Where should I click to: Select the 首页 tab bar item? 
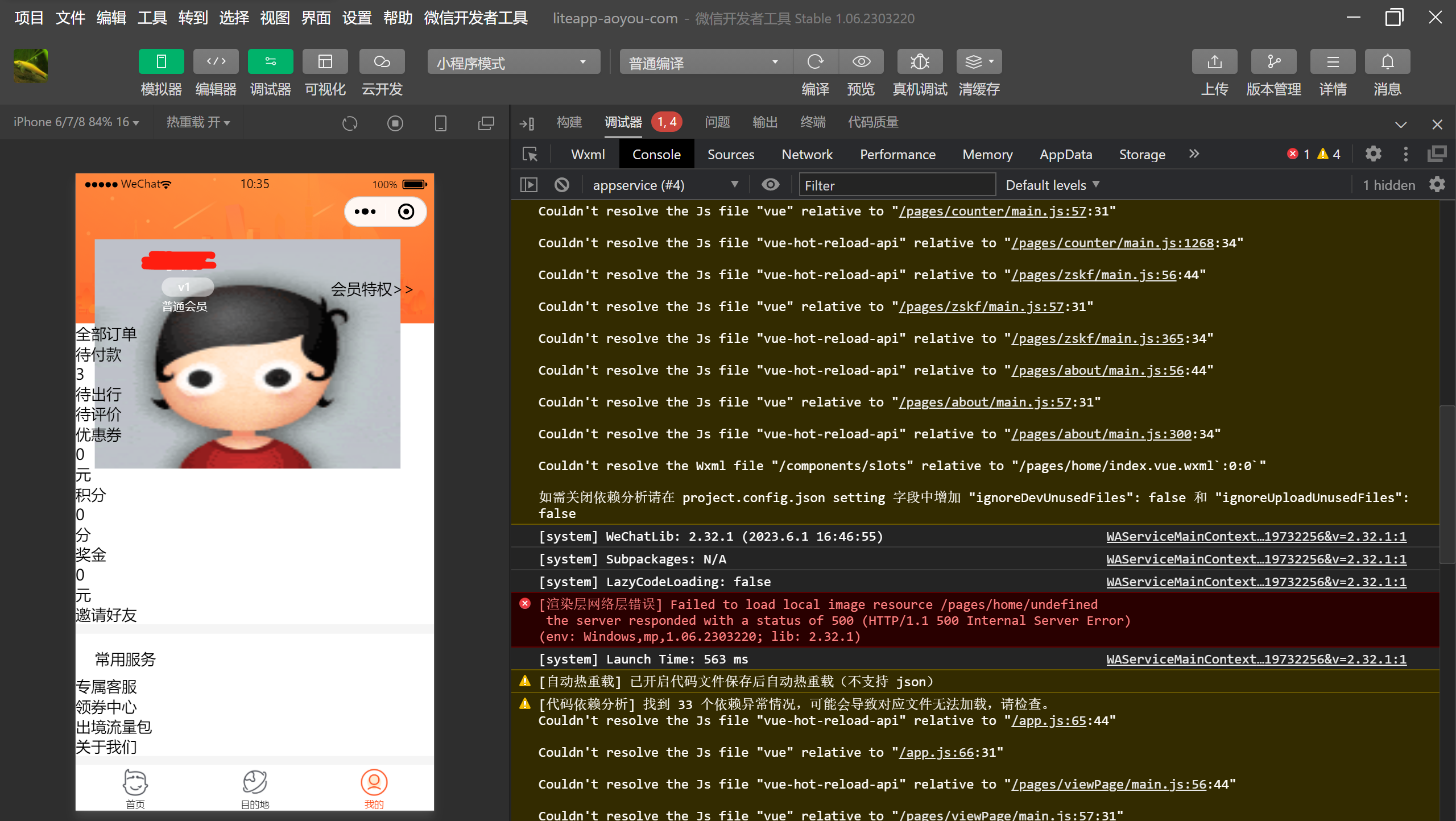point(135,789)
